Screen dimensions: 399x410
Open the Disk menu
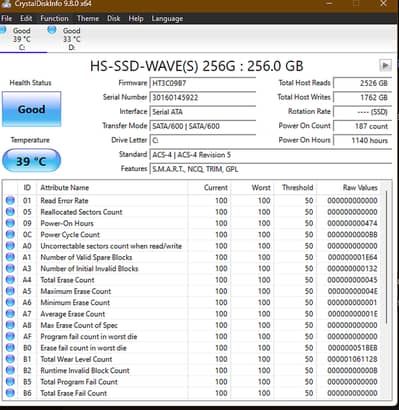pos(113,19)
